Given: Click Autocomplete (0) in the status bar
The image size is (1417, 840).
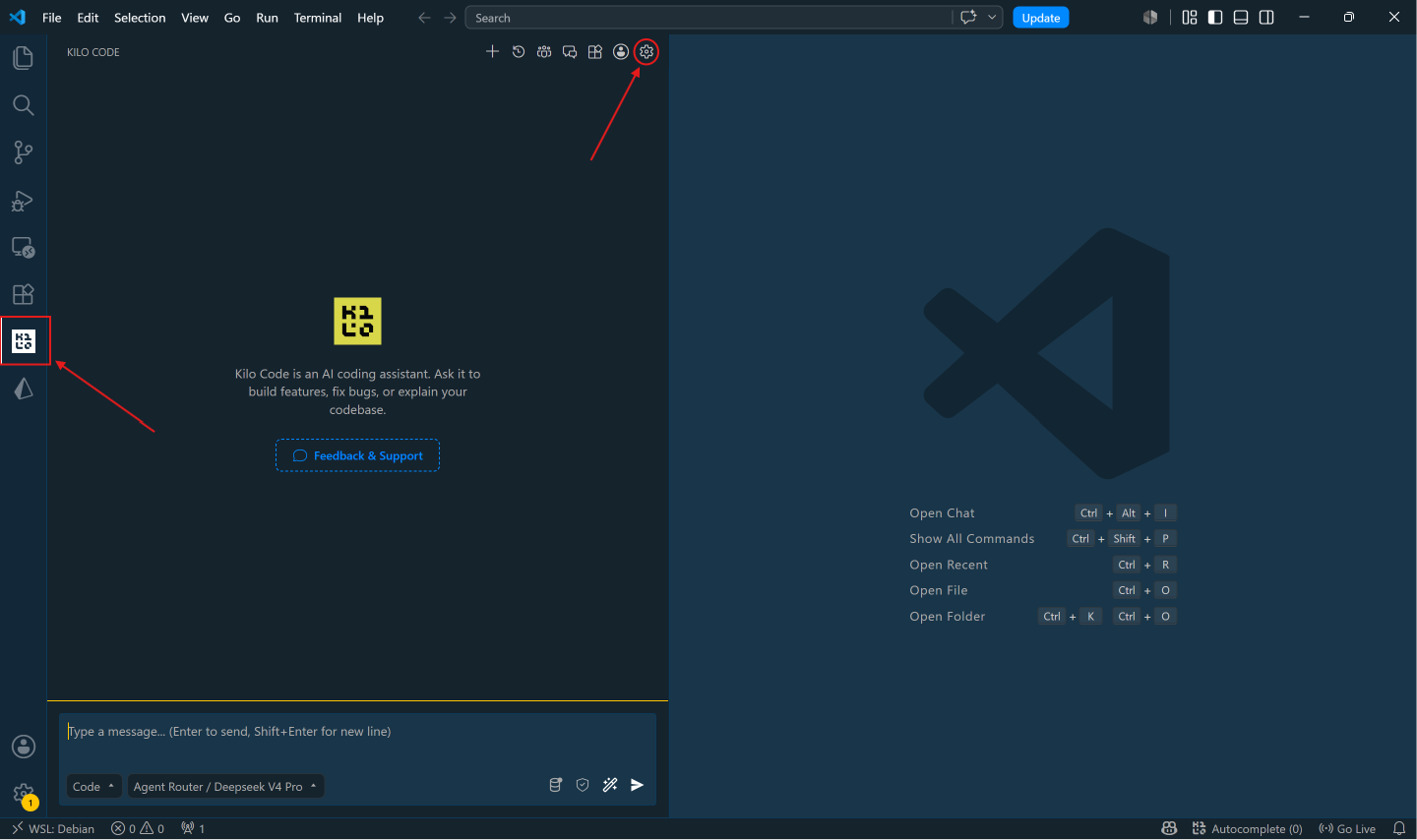Looking at the screenshot, I should (1257, 829).
